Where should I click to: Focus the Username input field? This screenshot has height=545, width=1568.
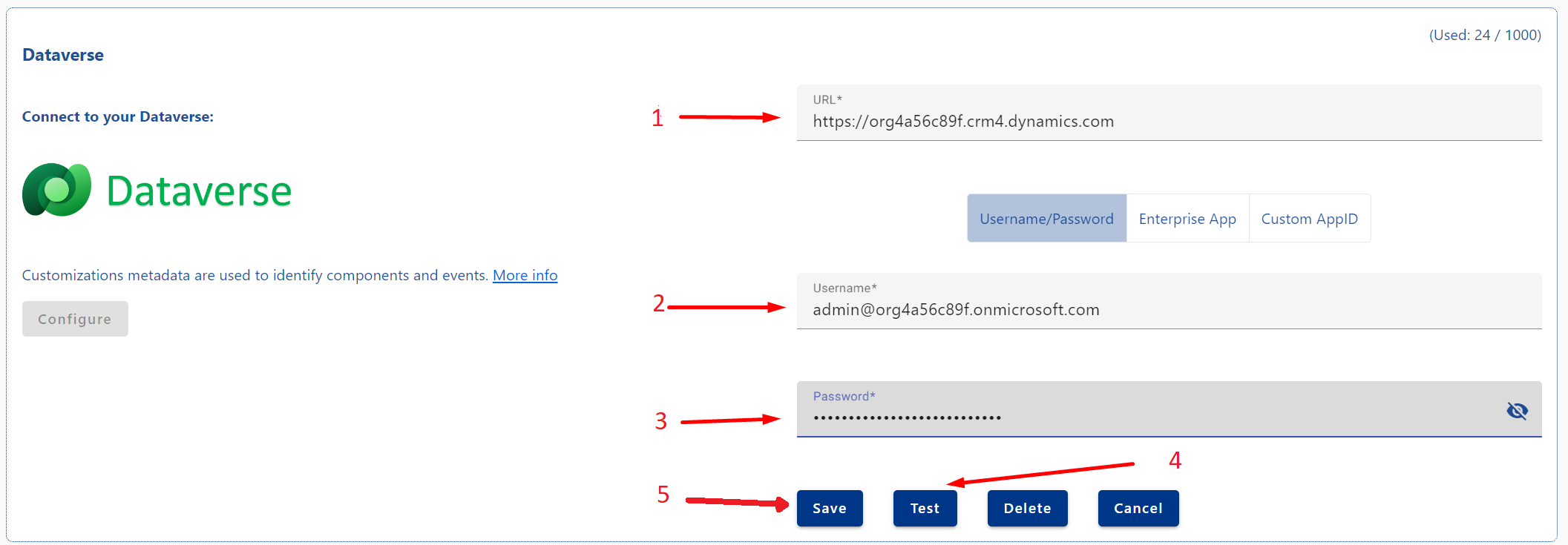point(1169,301)
